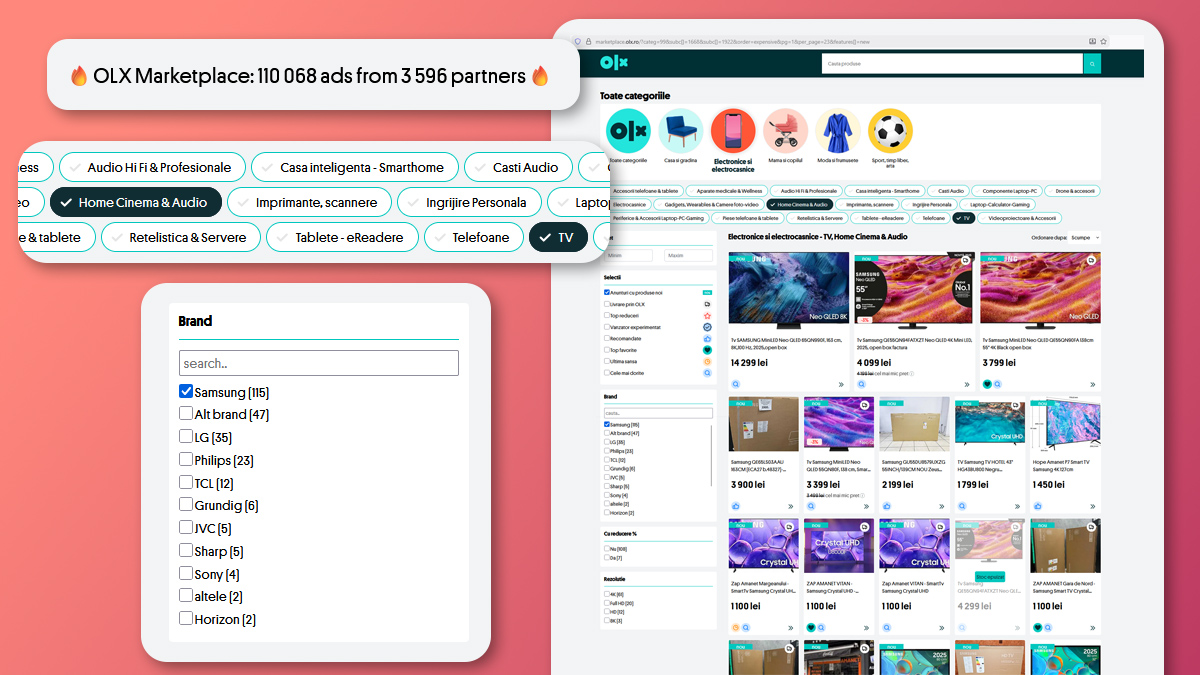Click double-arrow icon on the 3 799 lei card
The image size is (1200, 675).
1093,384
